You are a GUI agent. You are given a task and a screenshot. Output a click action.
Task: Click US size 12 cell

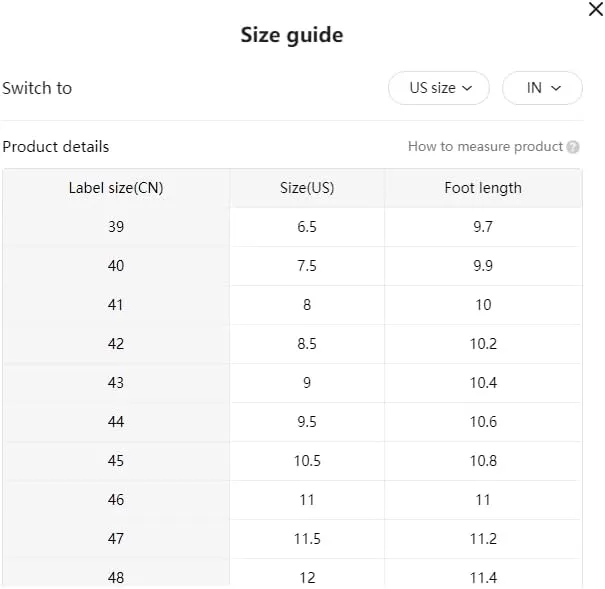(307, 574)
